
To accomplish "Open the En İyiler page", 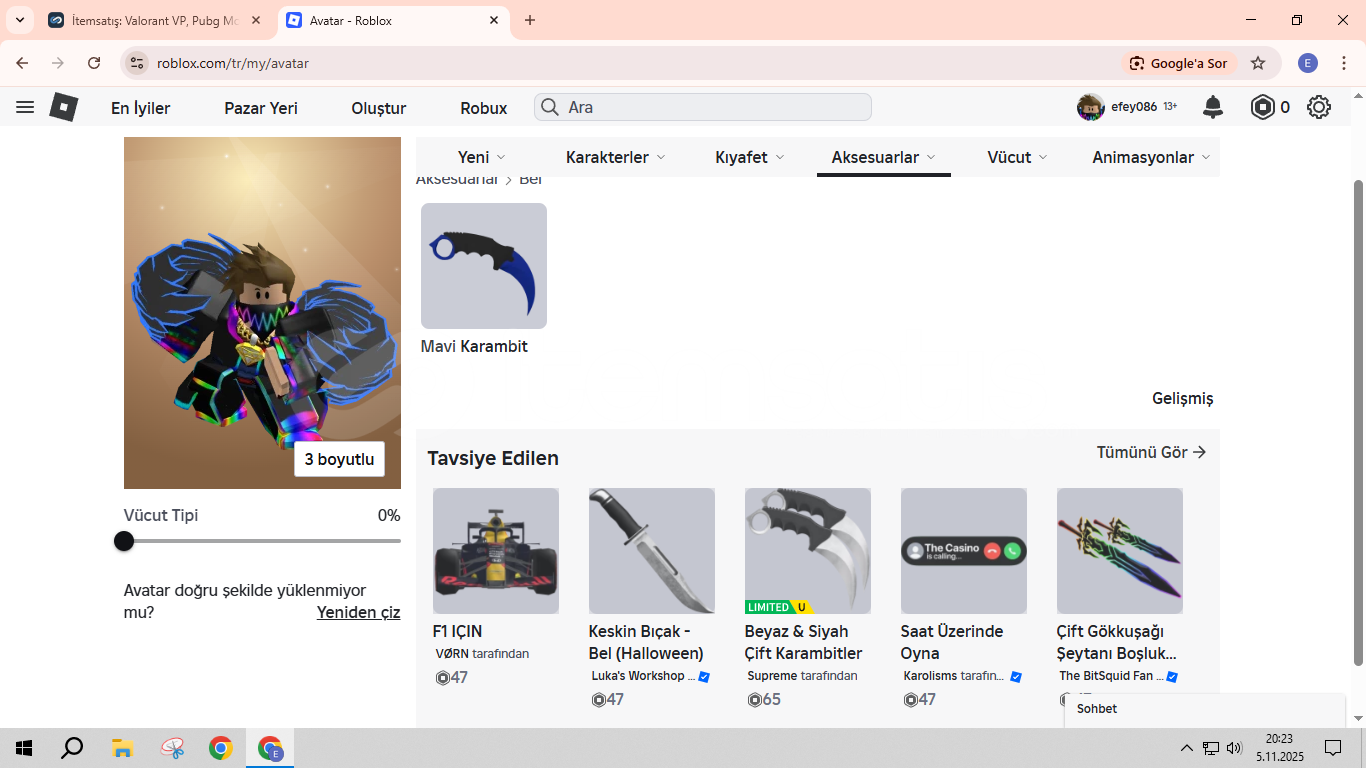I will 141,108.
